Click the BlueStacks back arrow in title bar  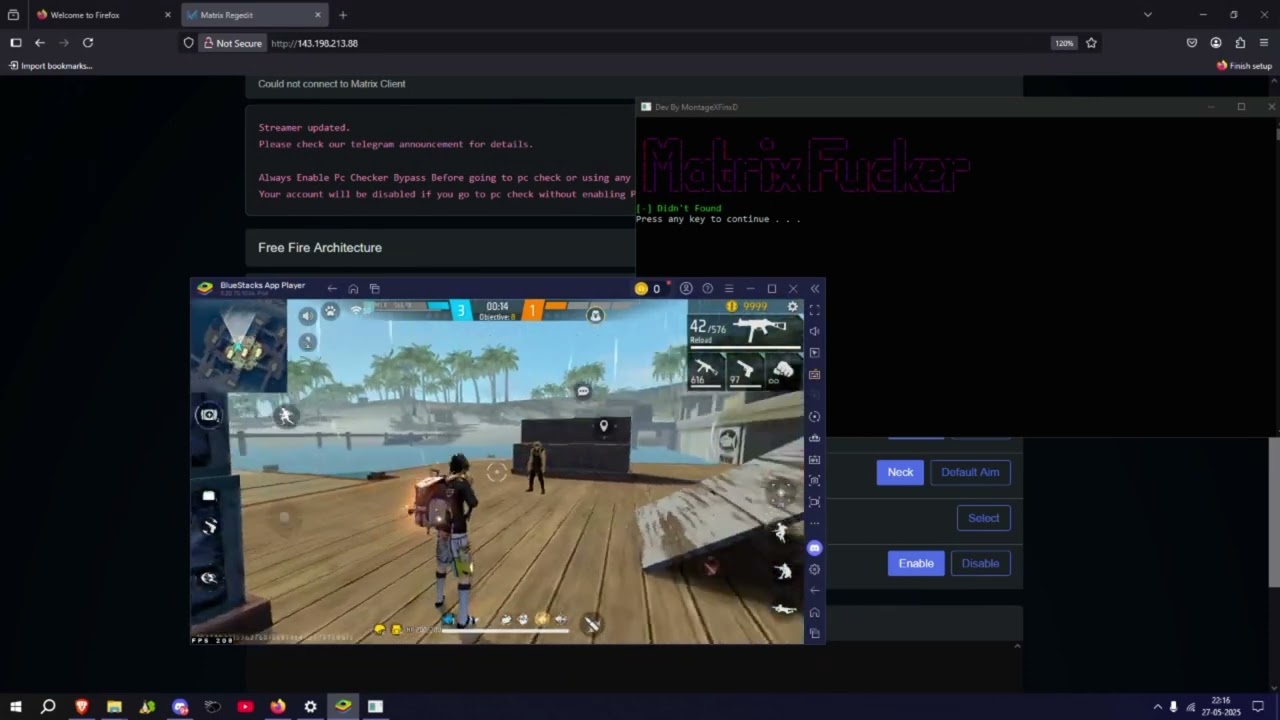tap(332, 289)
